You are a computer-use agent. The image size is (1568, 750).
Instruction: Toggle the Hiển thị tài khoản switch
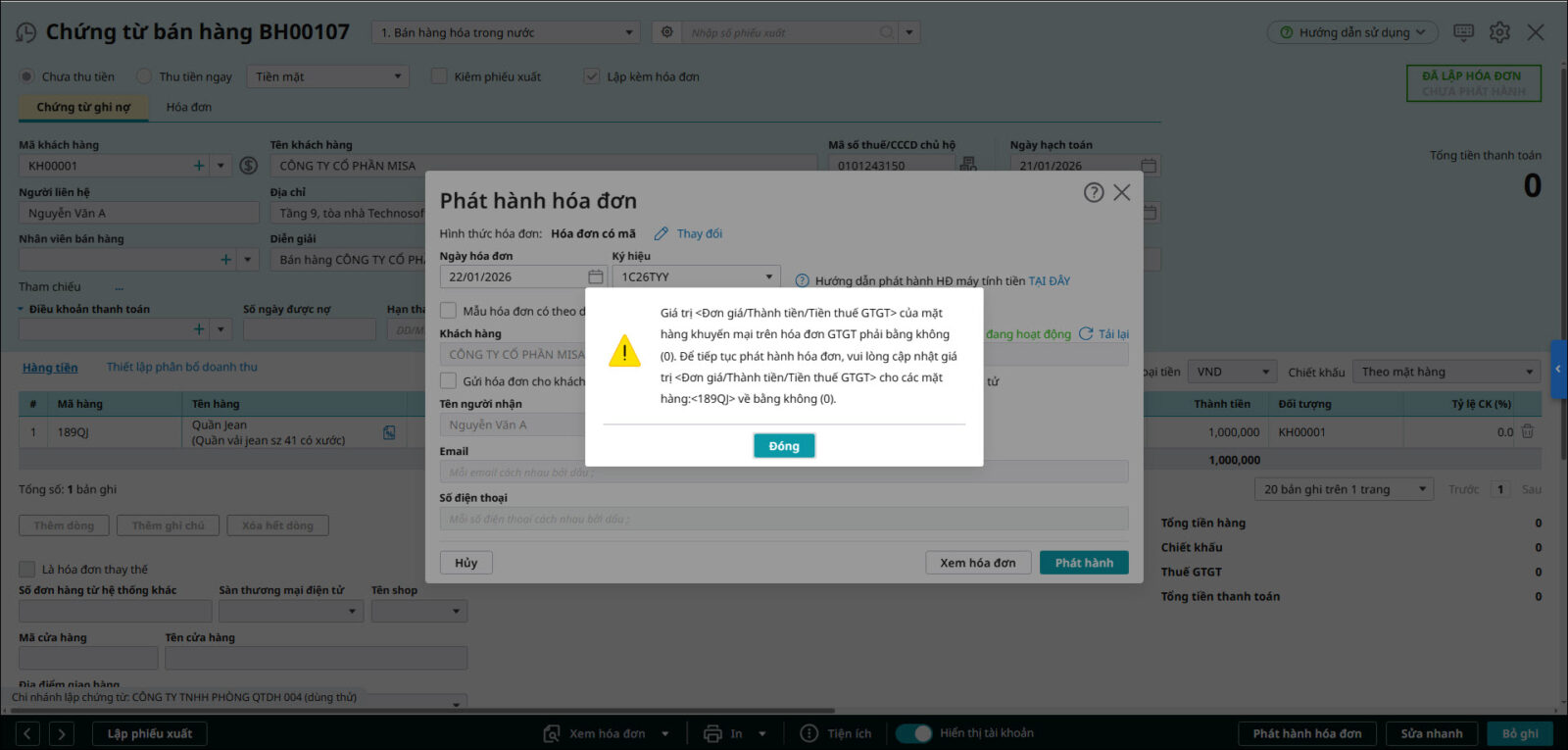point(913,733)
